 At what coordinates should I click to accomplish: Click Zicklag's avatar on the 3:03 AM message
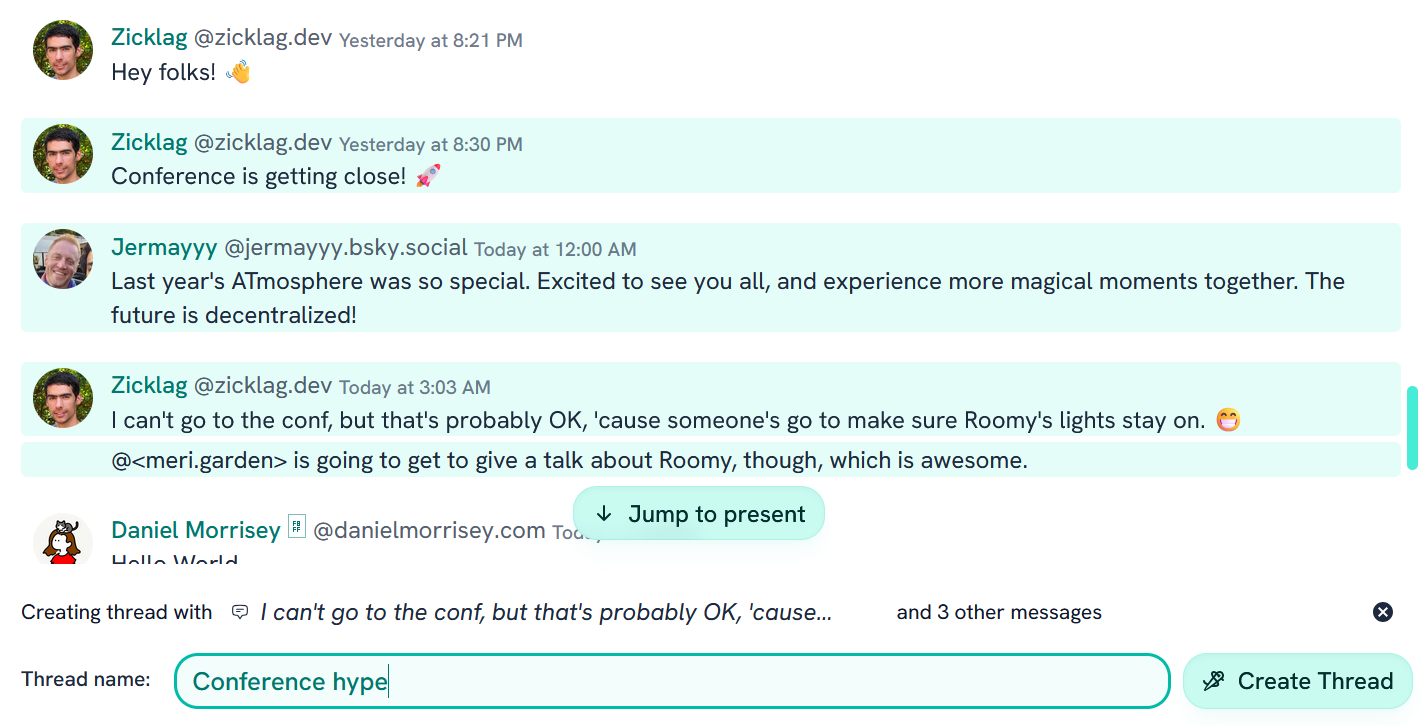[x=63, y=397]
